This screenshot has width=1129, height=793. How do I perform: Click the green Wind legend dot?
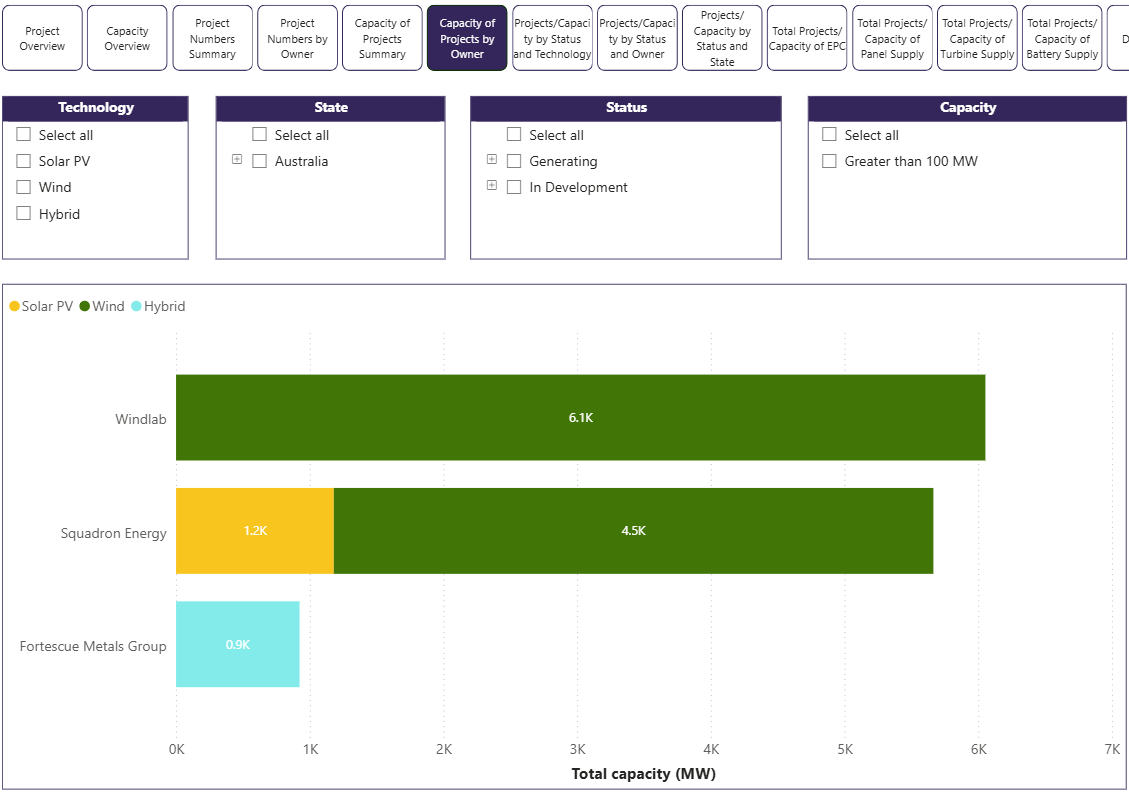(x=85, y=307)
